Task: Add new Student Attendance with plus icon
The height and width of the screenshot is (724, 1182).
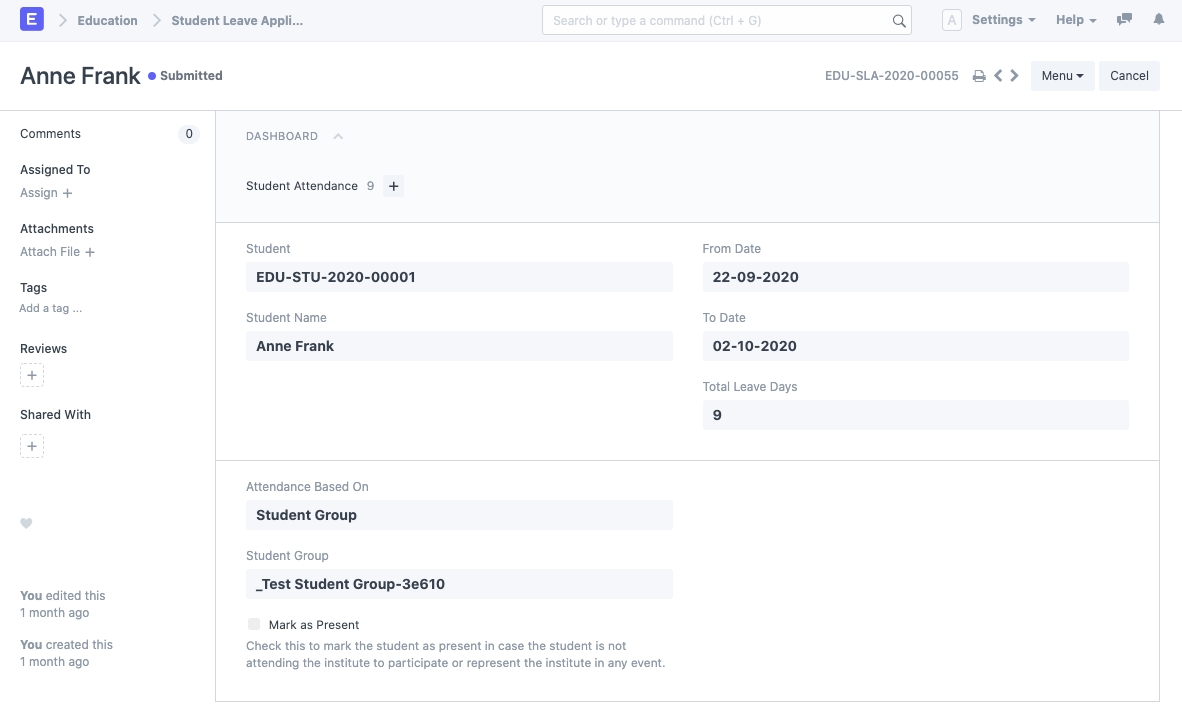Action: pos(393,186)
